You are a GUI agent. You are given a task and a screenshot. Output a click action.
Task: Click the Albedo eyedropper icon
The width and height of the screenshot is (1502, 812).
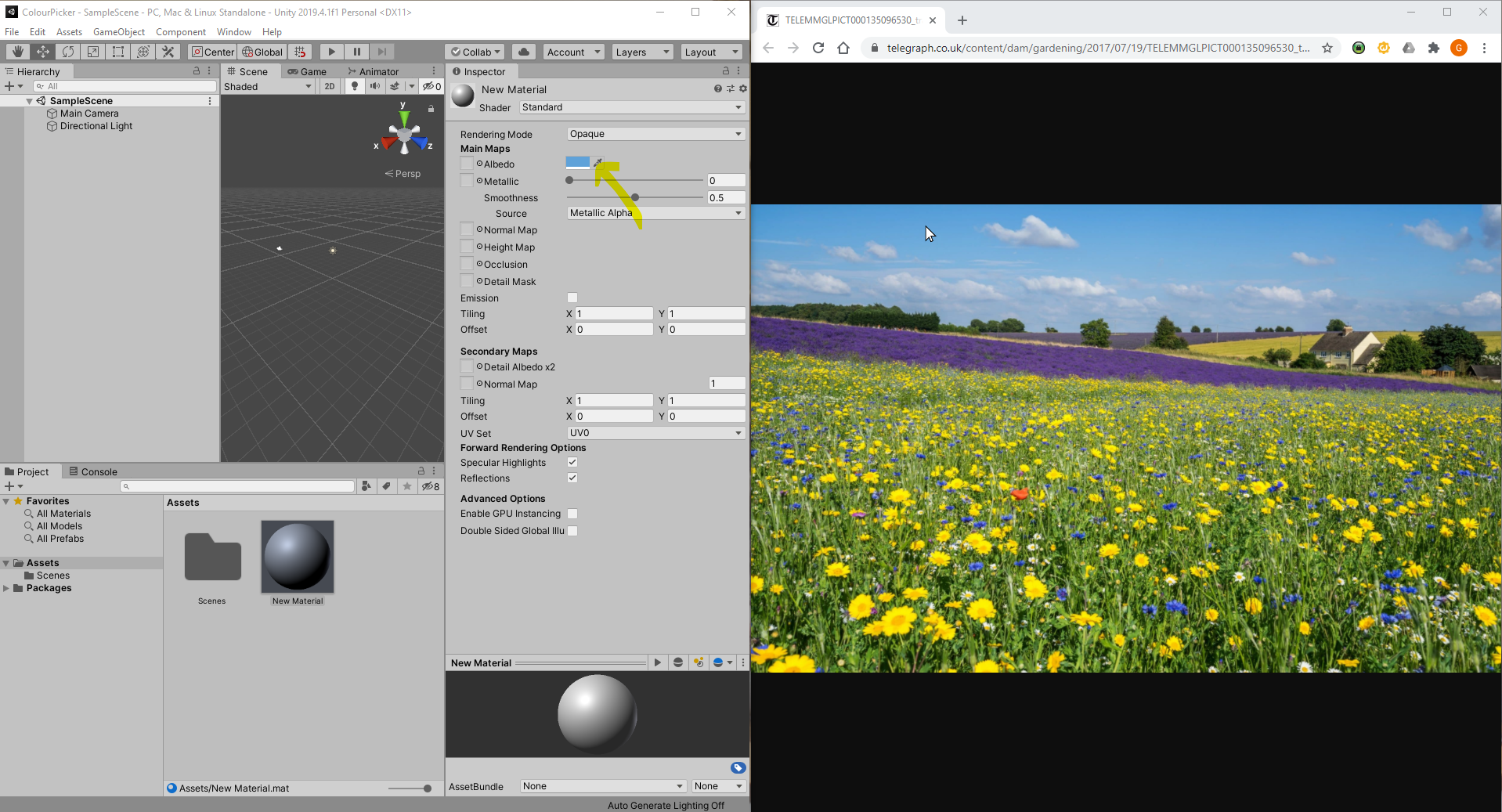597,162
